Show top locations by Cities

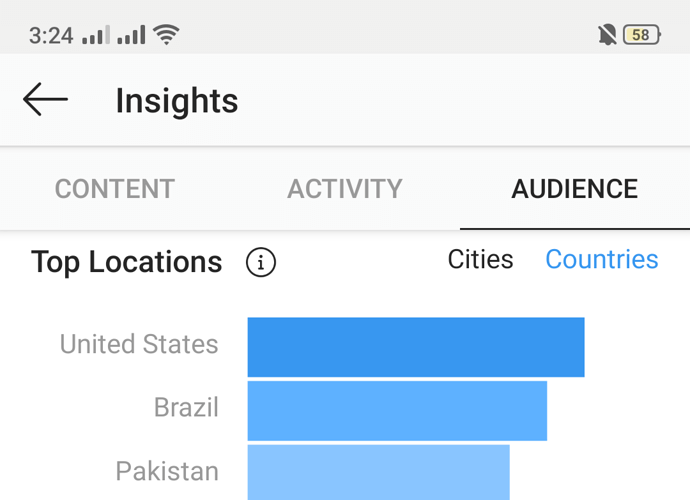click(x=480, y=260)
